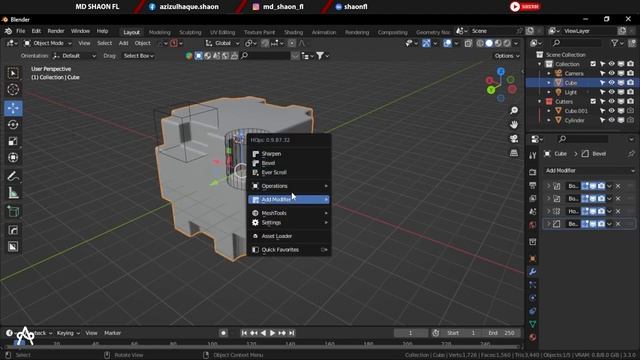Open the Physics properties tab
Viewport: 640px width, 360px height.
point(532,298)
